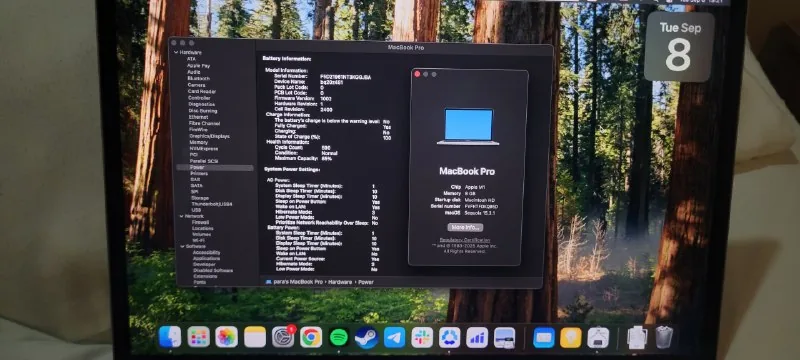800x360 pixels.
Task: Select Memory under Hardware
Action: coord(199,142)
